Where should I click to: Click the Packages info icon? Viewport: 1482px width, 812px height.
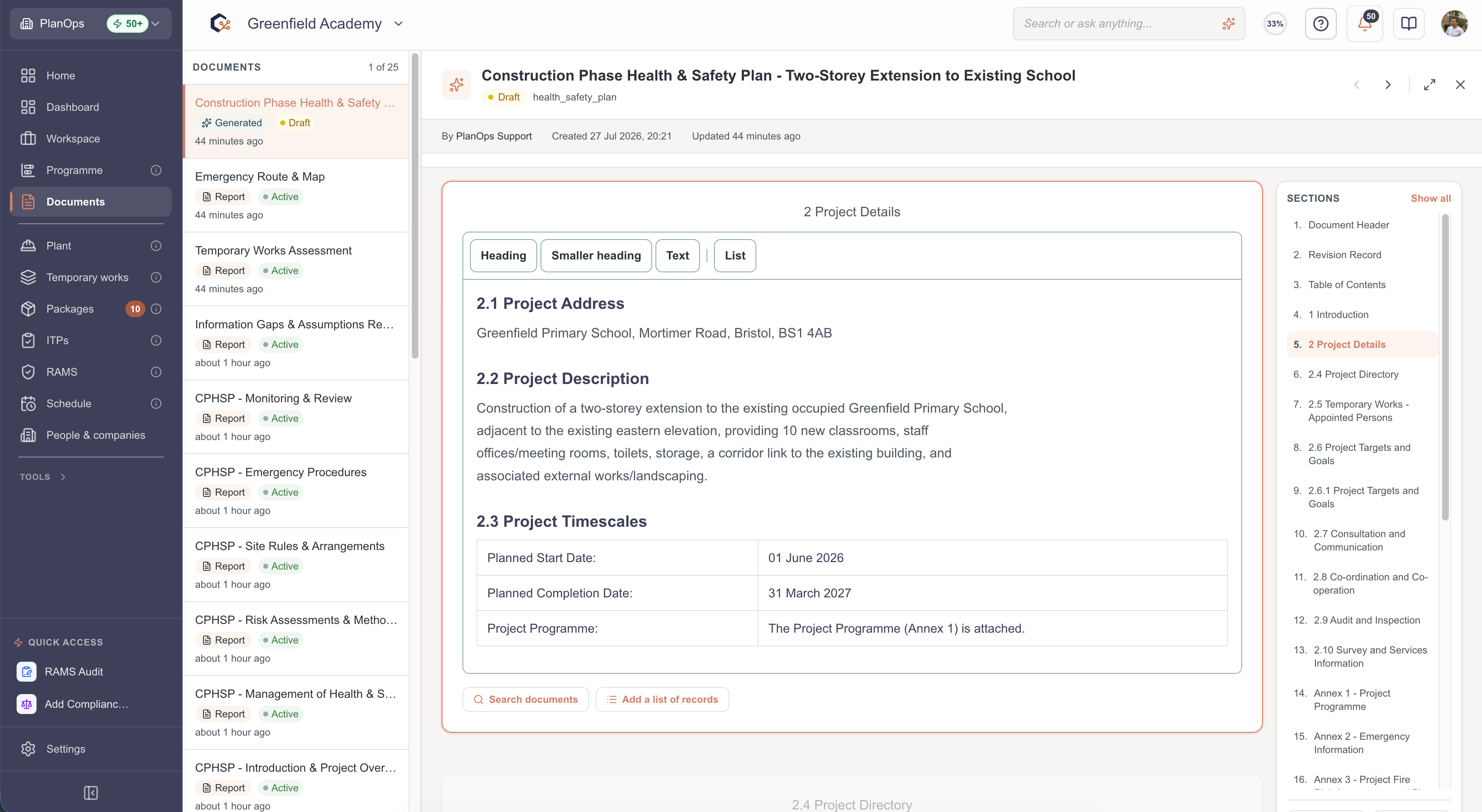[156, 309]
